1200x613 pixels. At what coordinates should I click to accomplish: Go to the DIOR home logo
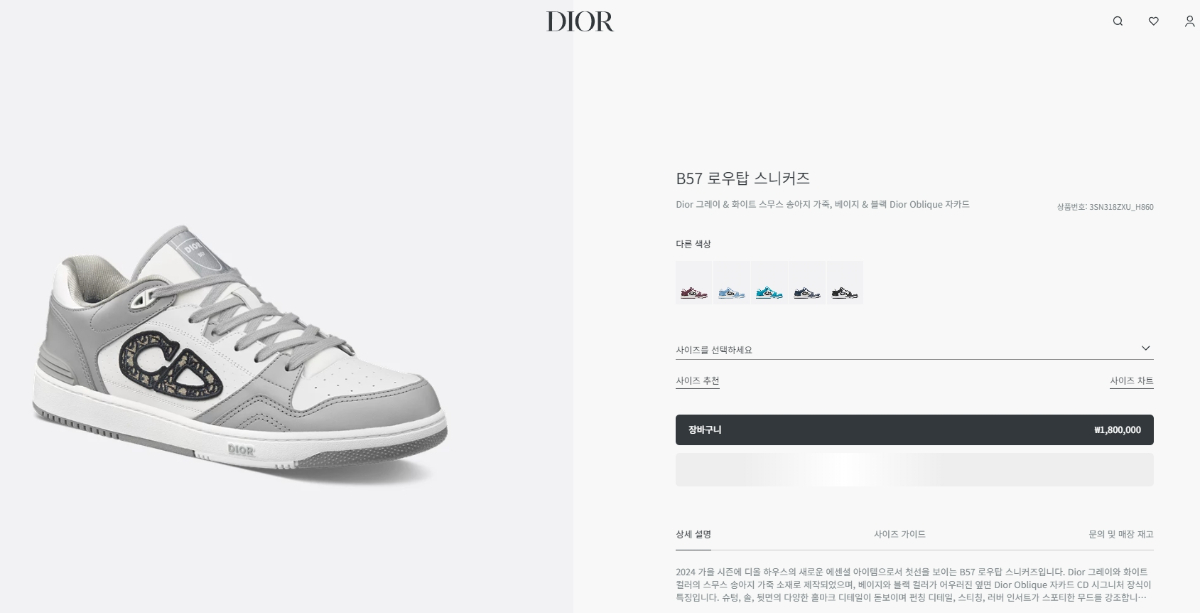(580, 21)
